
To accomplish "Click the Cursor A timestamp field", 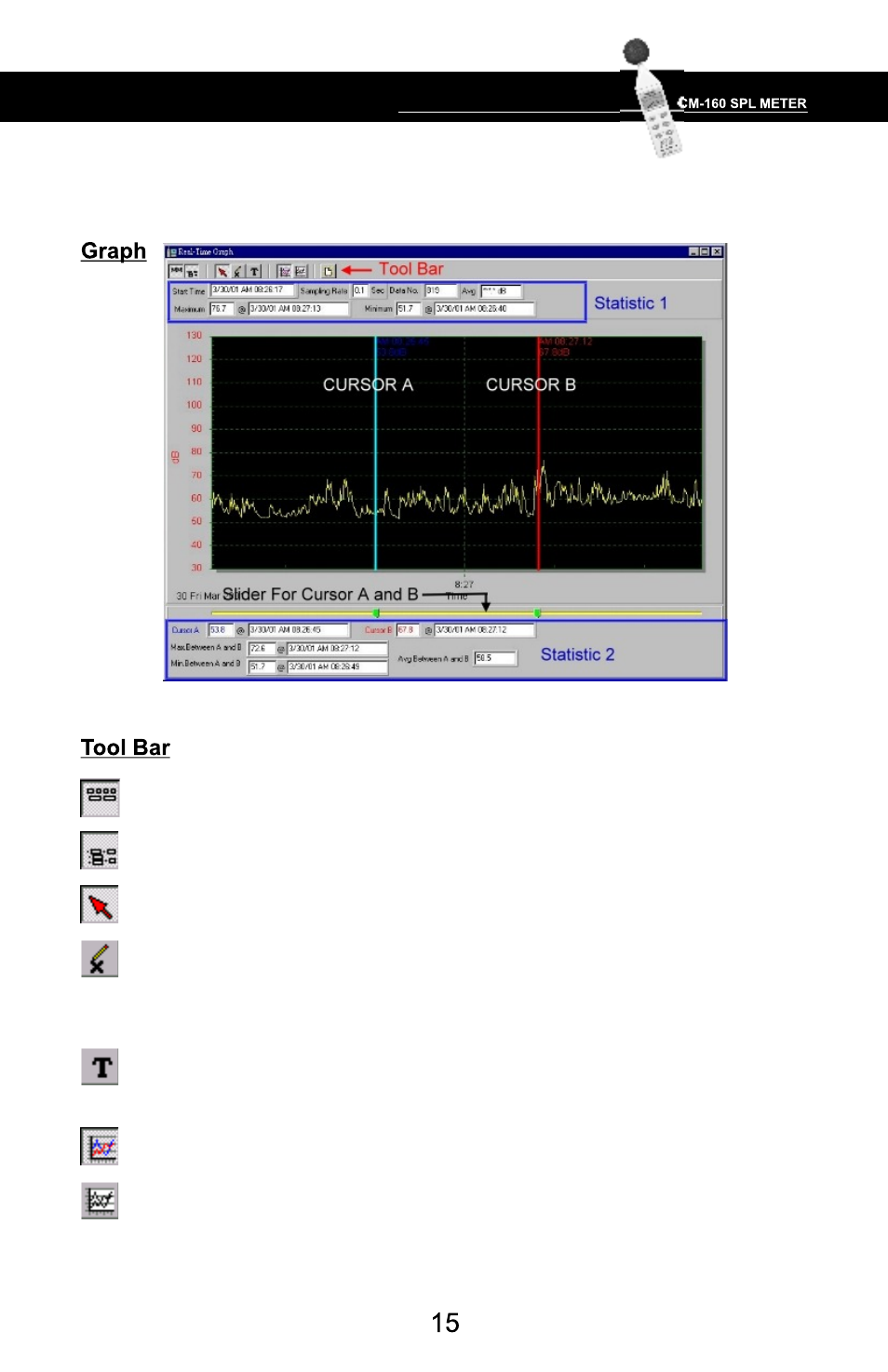I will (298, 630).
